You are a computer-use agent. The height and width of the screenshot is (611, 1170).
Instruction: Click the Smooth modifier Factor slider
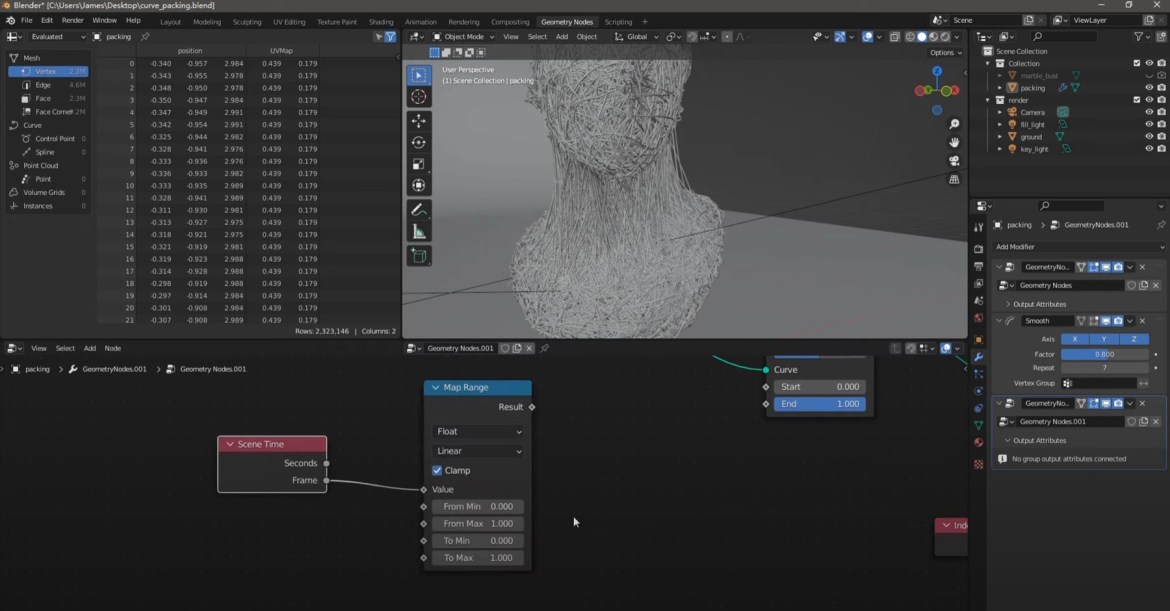pyautogui.click(x=1104, y=354)
